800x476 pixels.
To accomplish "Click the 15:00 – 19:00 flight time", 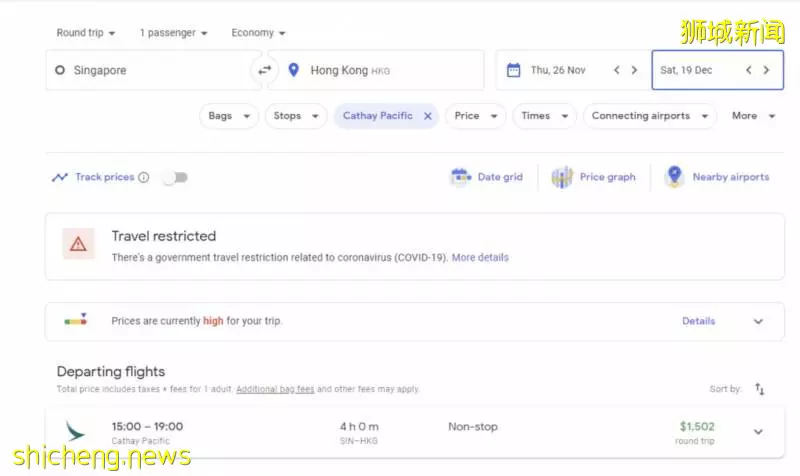I will (x=147, y=427).
